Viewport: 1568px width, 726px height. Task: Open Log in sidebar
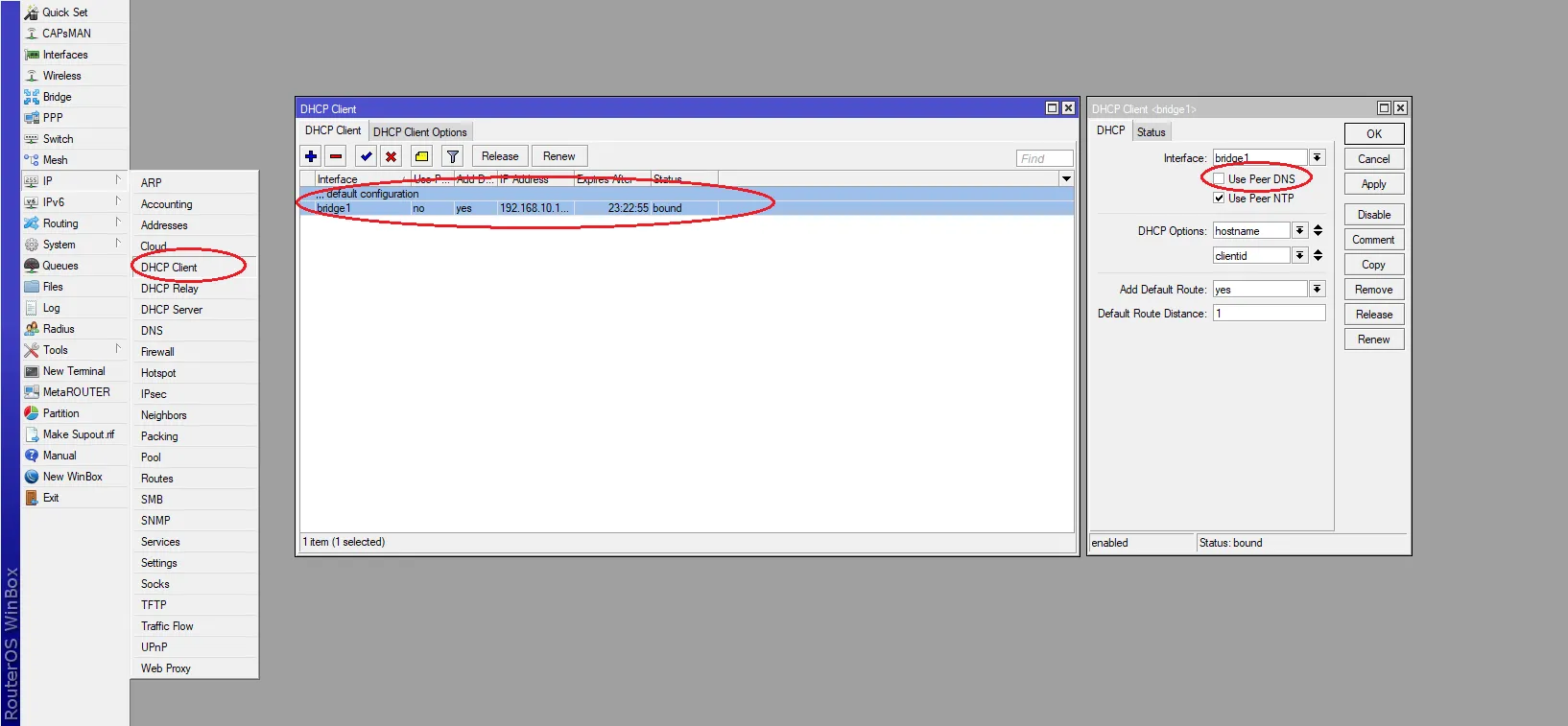[51, 308]
